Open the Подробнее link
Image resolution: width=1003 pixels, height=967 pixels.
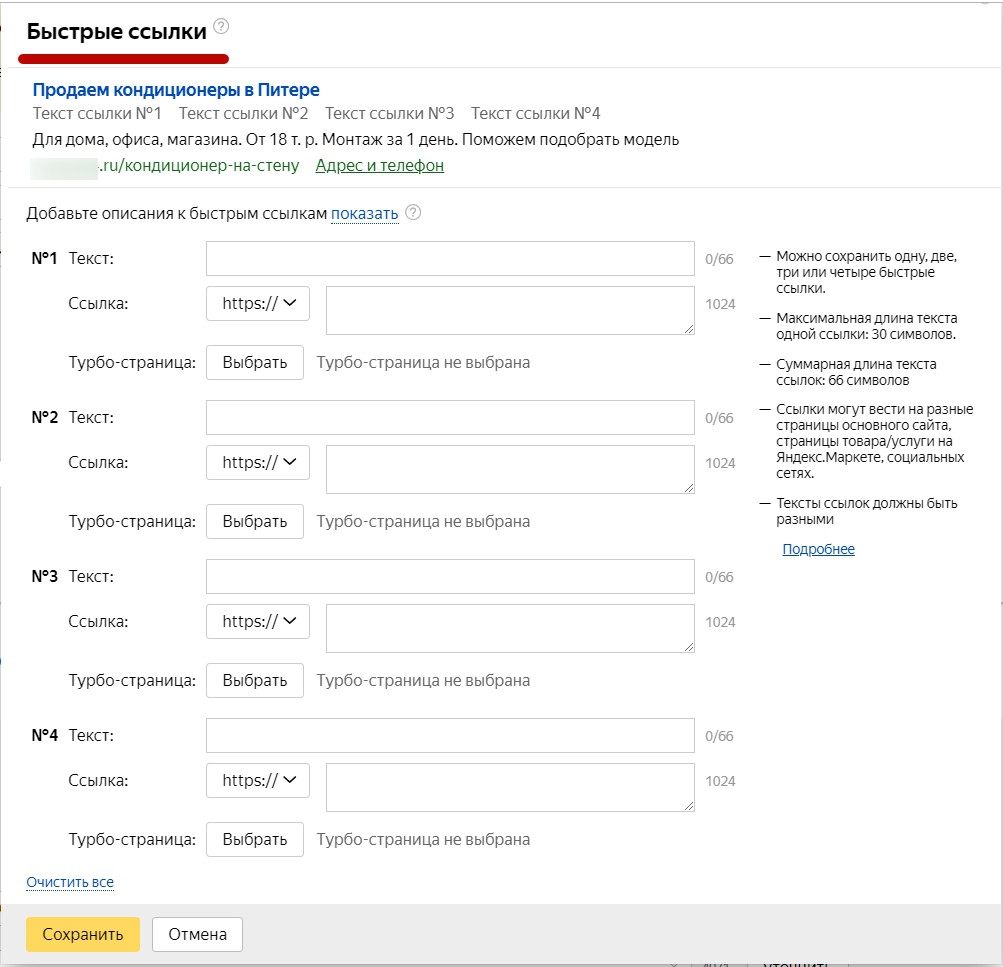[x=819, y=549]
